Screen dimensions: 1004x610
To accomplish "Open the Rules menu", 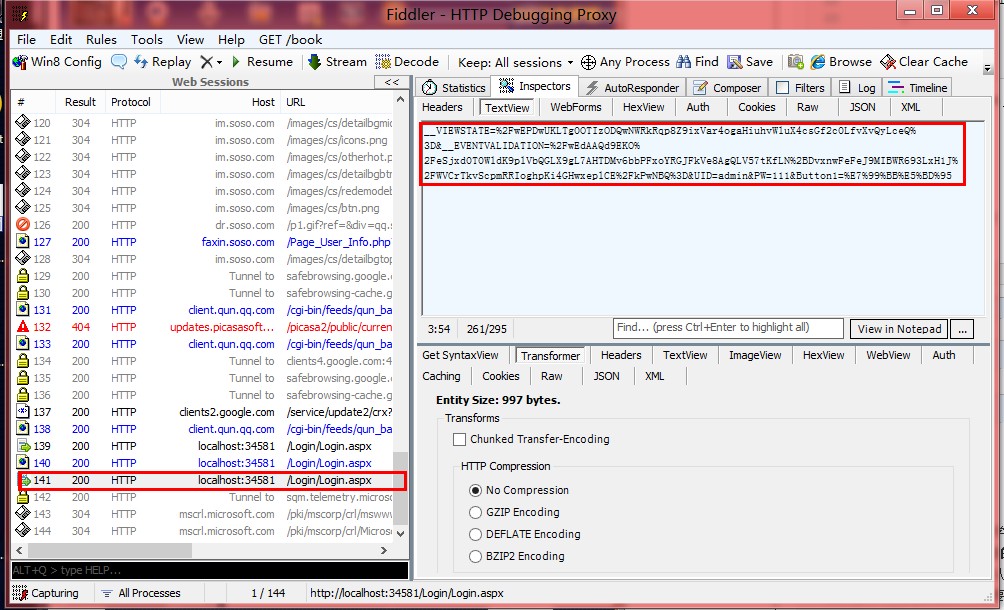I will point(101,39).
